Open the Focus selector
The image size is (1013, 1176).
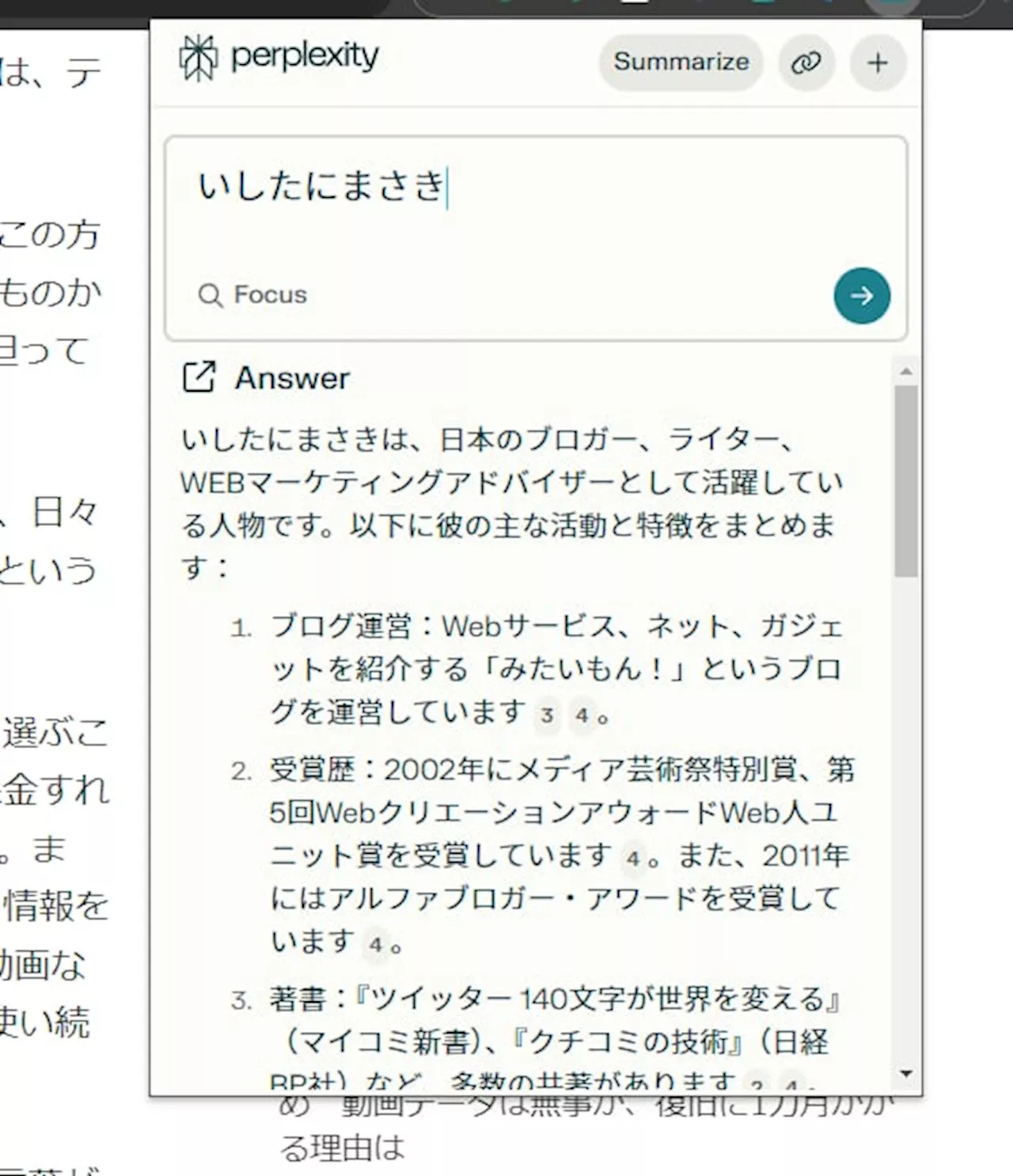(x=253, y=294)
